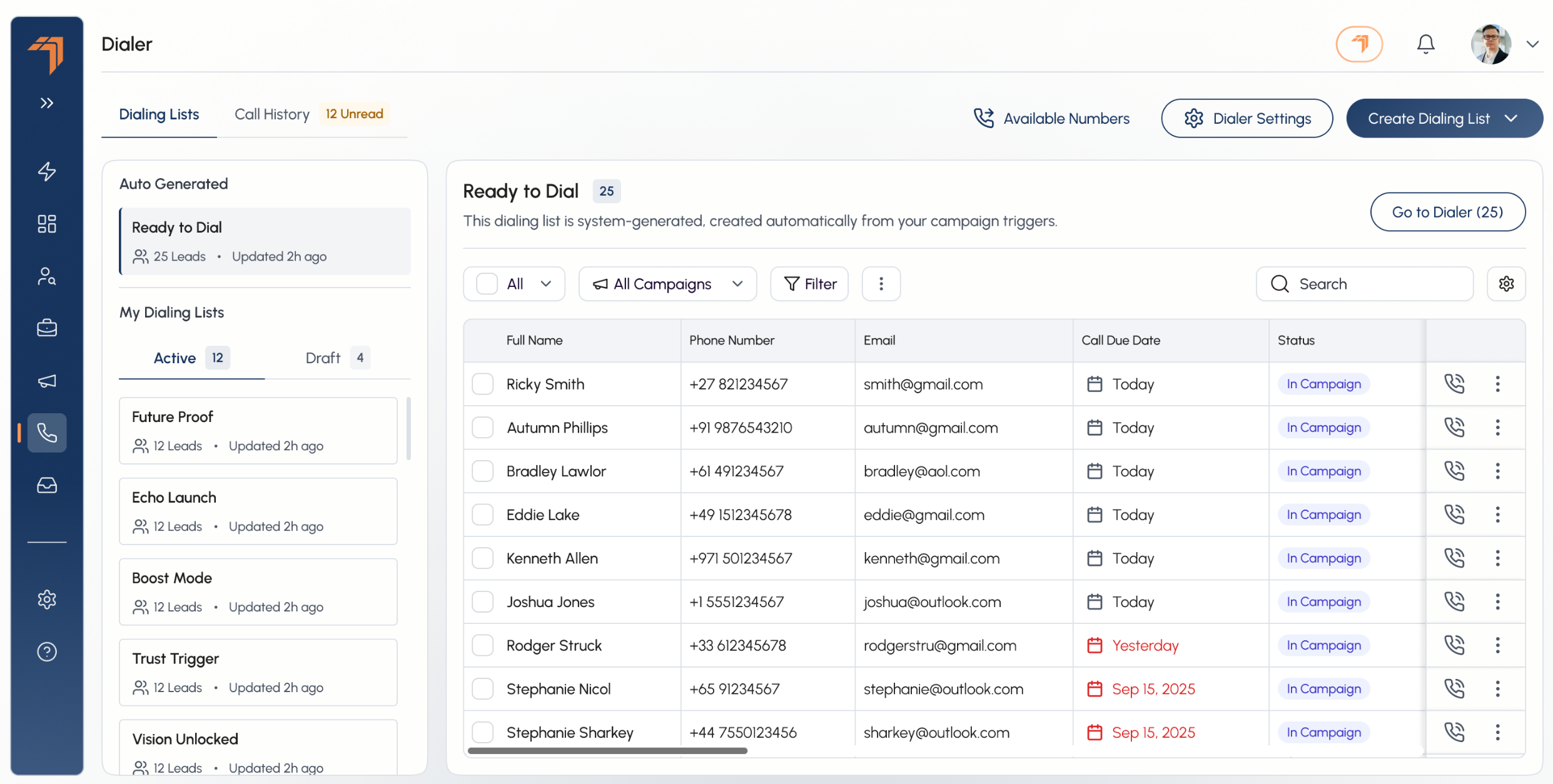
Task: Click the help question mark sidebar icon
Action: pos(47,652)
